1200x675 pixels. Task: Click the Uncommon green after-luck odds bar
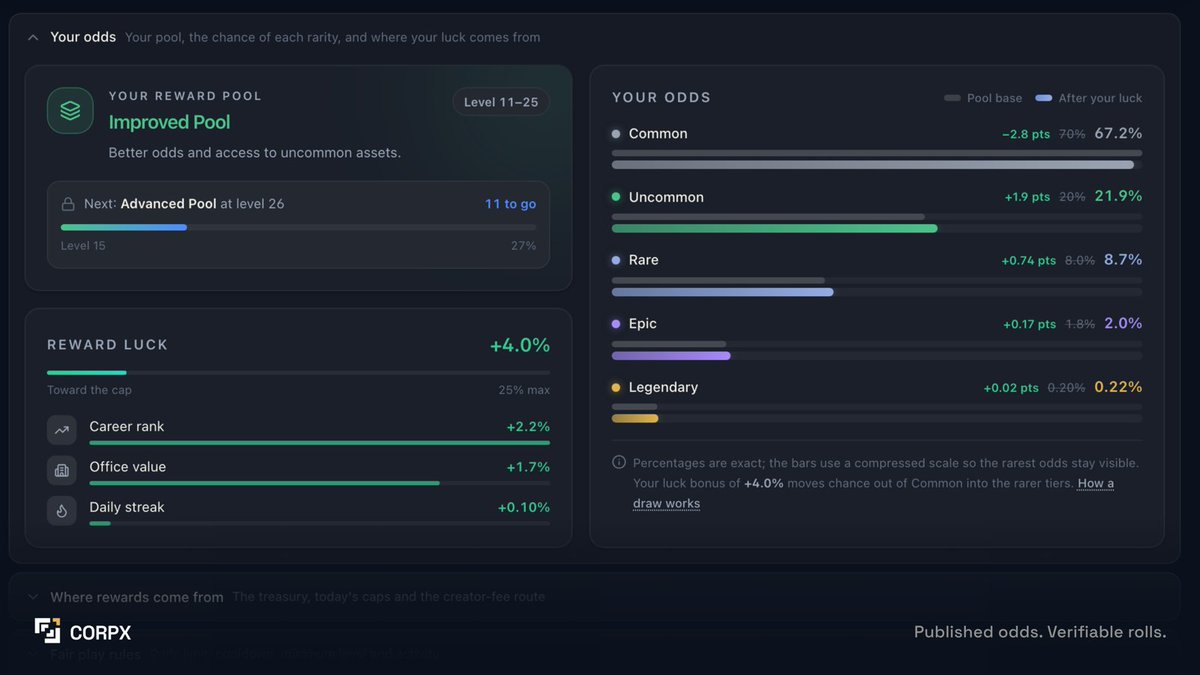click(x=775, y=228)
